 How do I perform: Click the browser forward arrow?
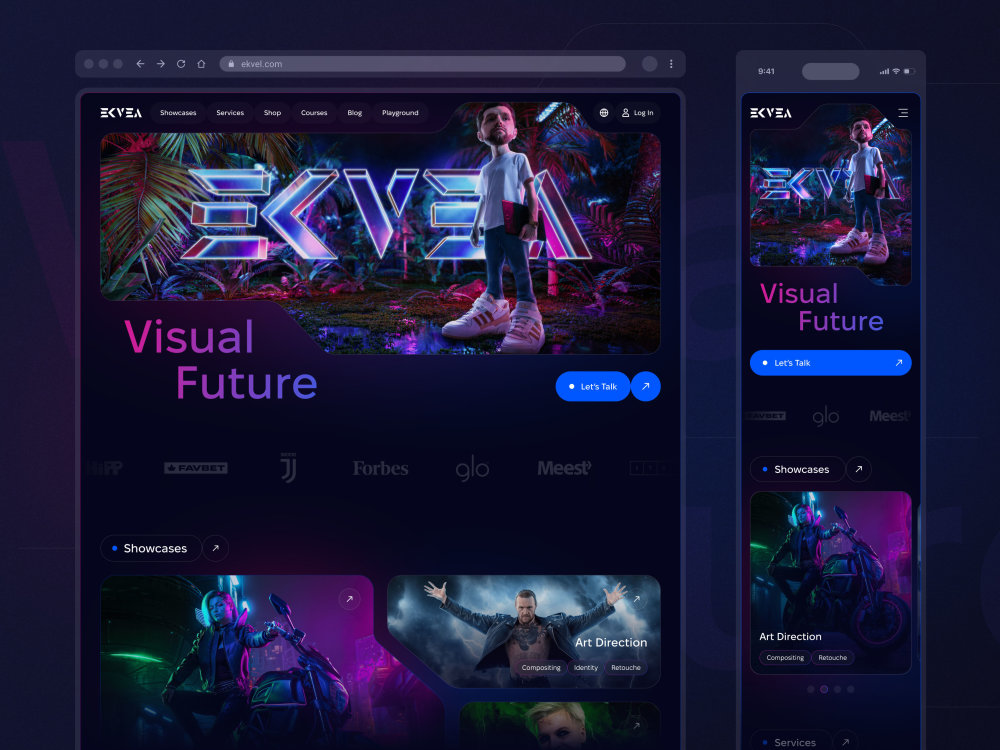tap(161, 64)
